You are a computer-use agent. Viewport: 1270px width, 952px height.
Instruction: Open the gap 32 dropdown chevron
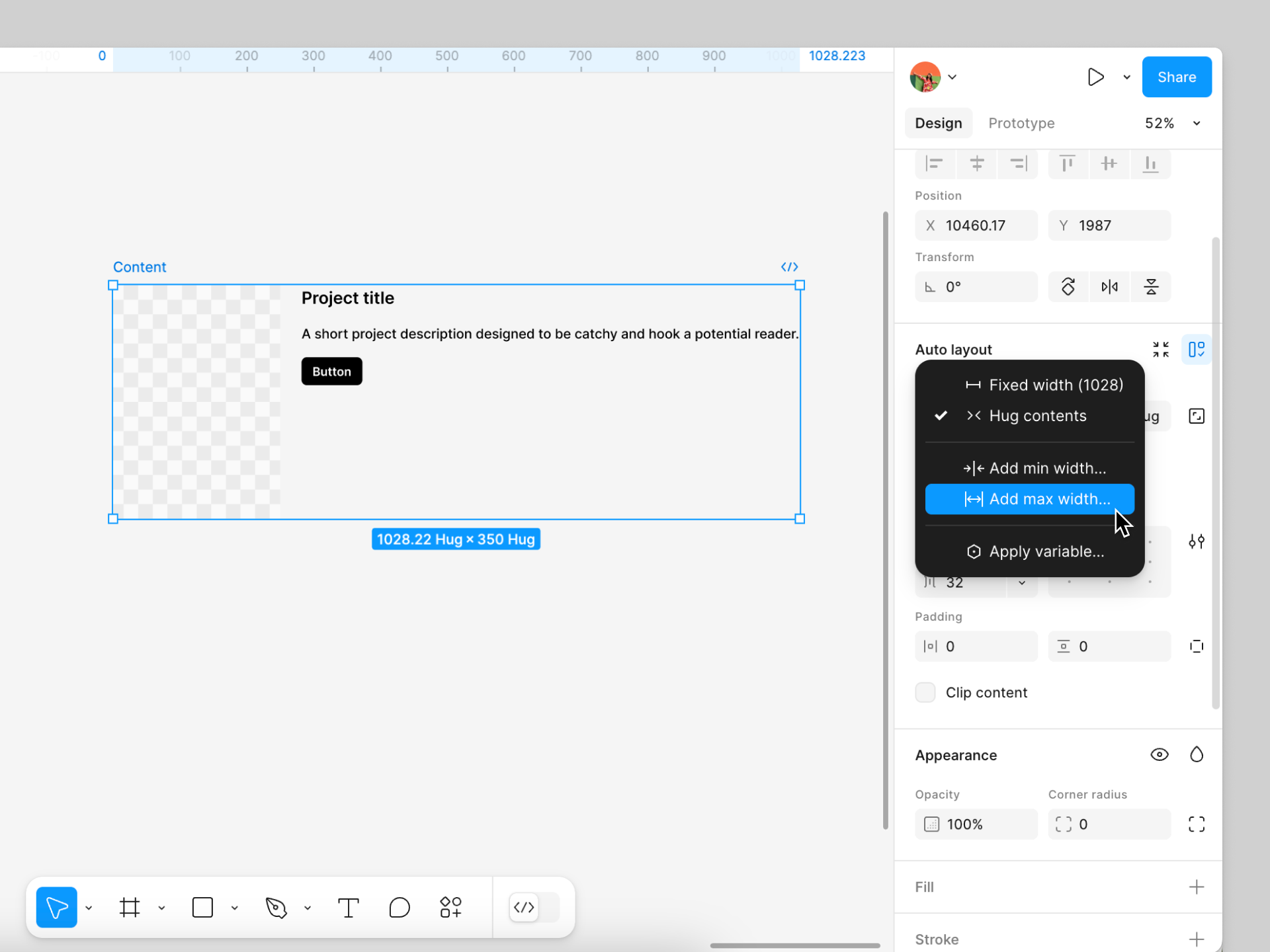[x=1022, y=582]
